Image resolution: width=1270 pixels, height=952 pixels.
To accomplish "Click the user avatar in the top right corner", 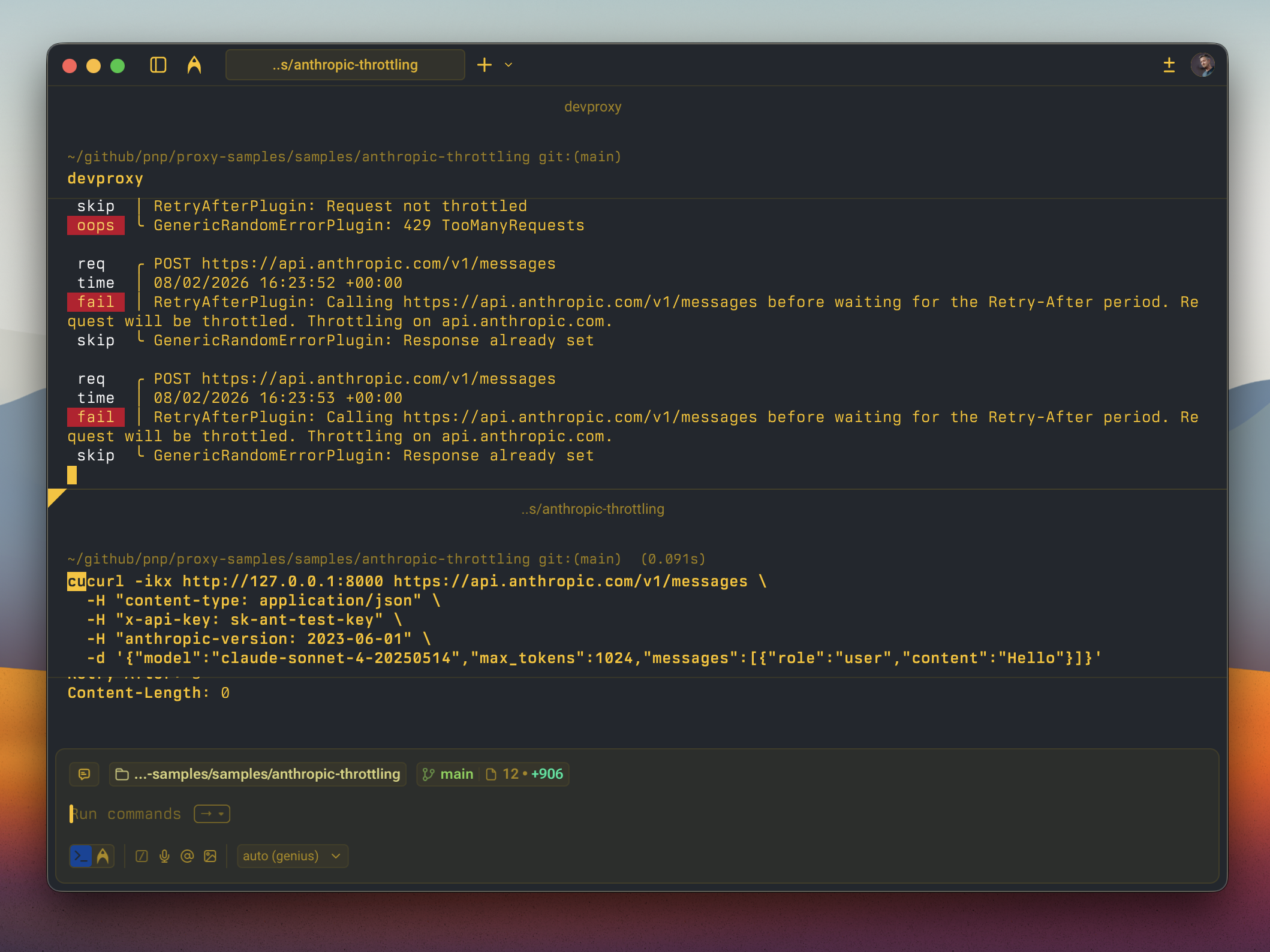I will click(1203, 65).
